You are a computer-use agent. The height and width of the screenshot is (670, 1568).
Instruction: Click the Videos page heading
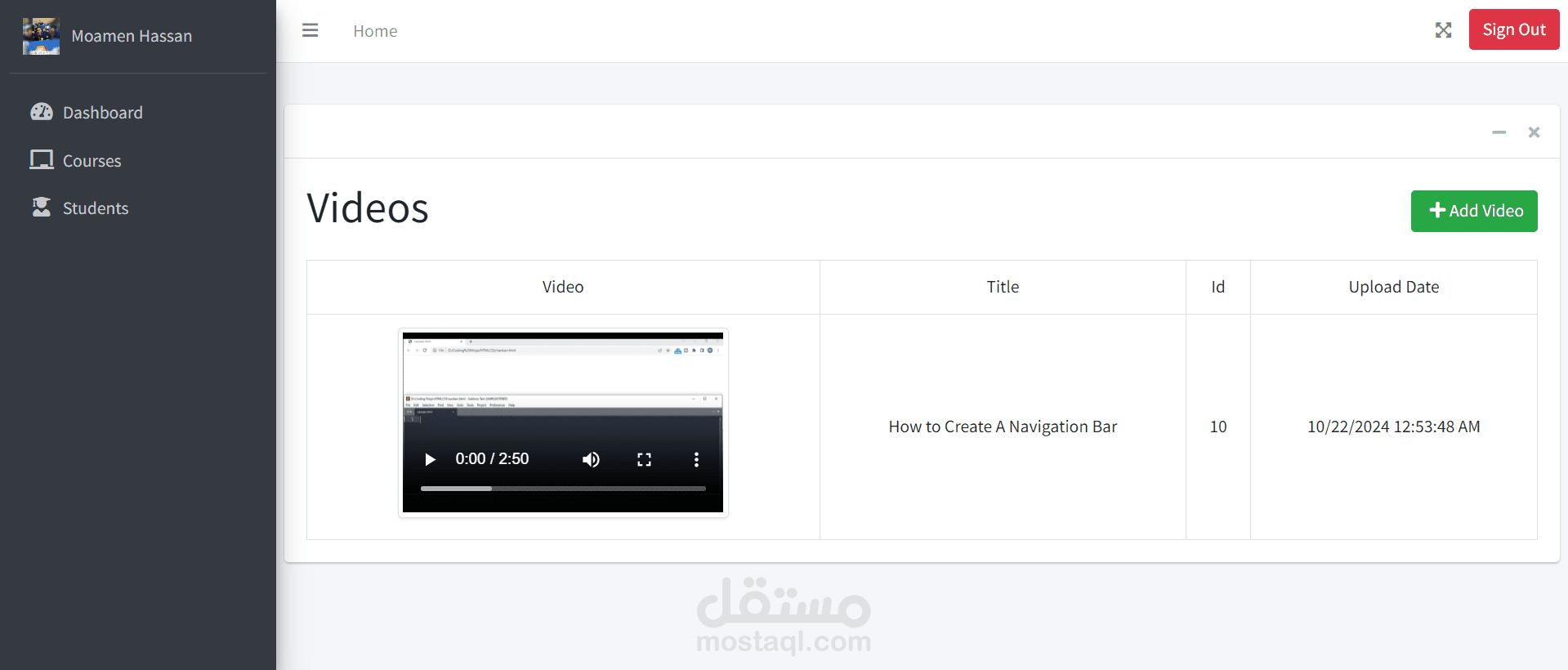(367, 208)
